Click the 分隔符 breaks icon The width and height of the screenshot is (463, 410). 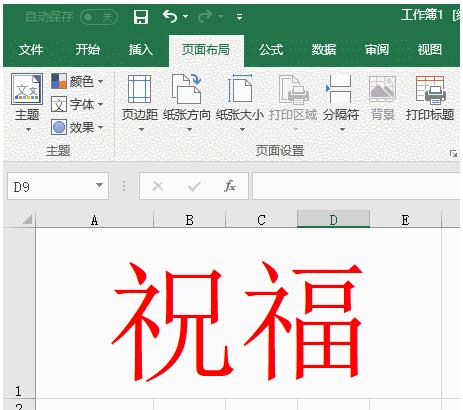tap(339, 88)
